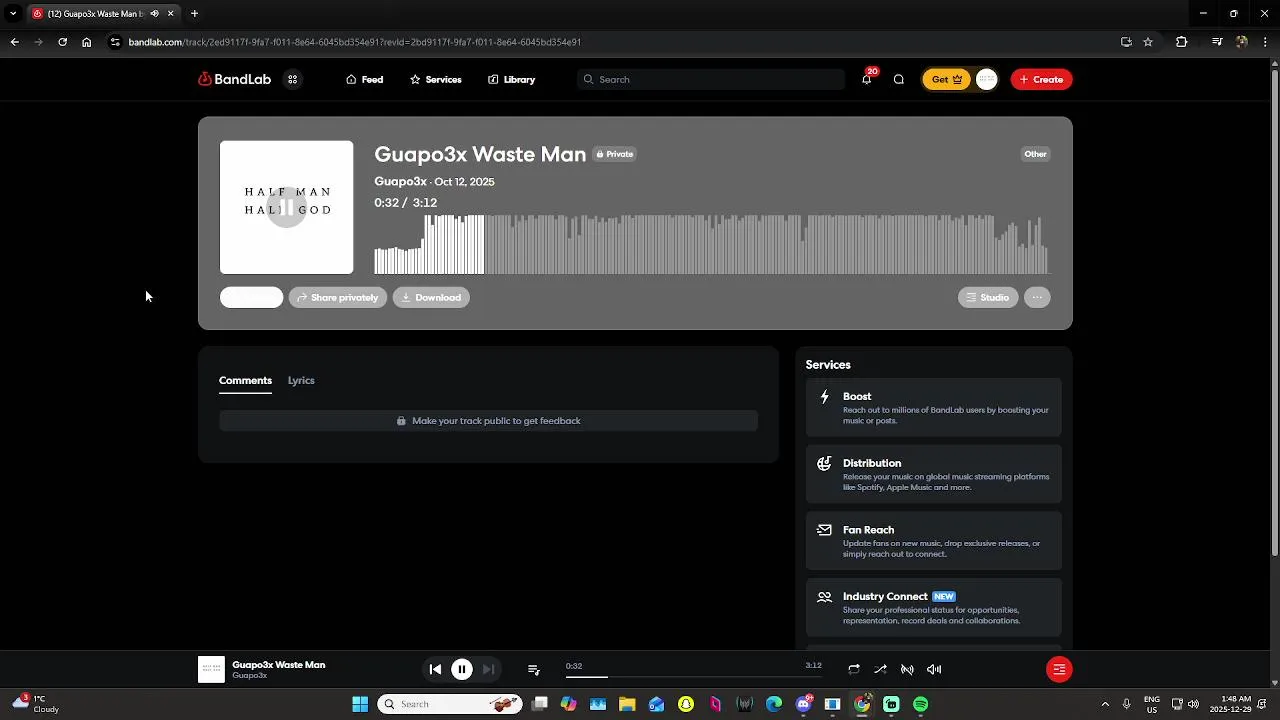Click the red round queue panel button

(1059, 669)
